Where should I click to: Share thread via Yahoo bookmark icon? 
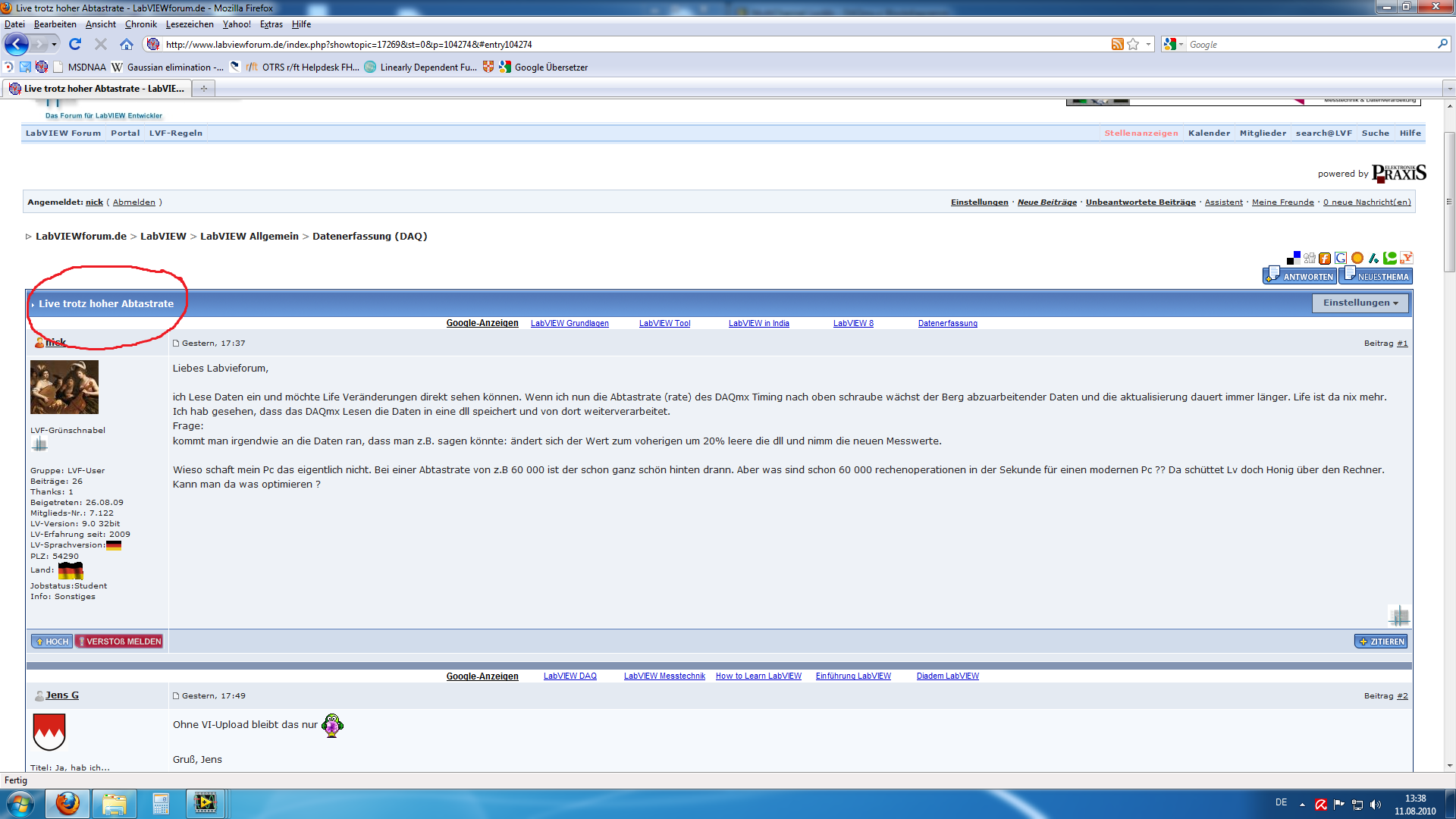tap(1407, 258)
